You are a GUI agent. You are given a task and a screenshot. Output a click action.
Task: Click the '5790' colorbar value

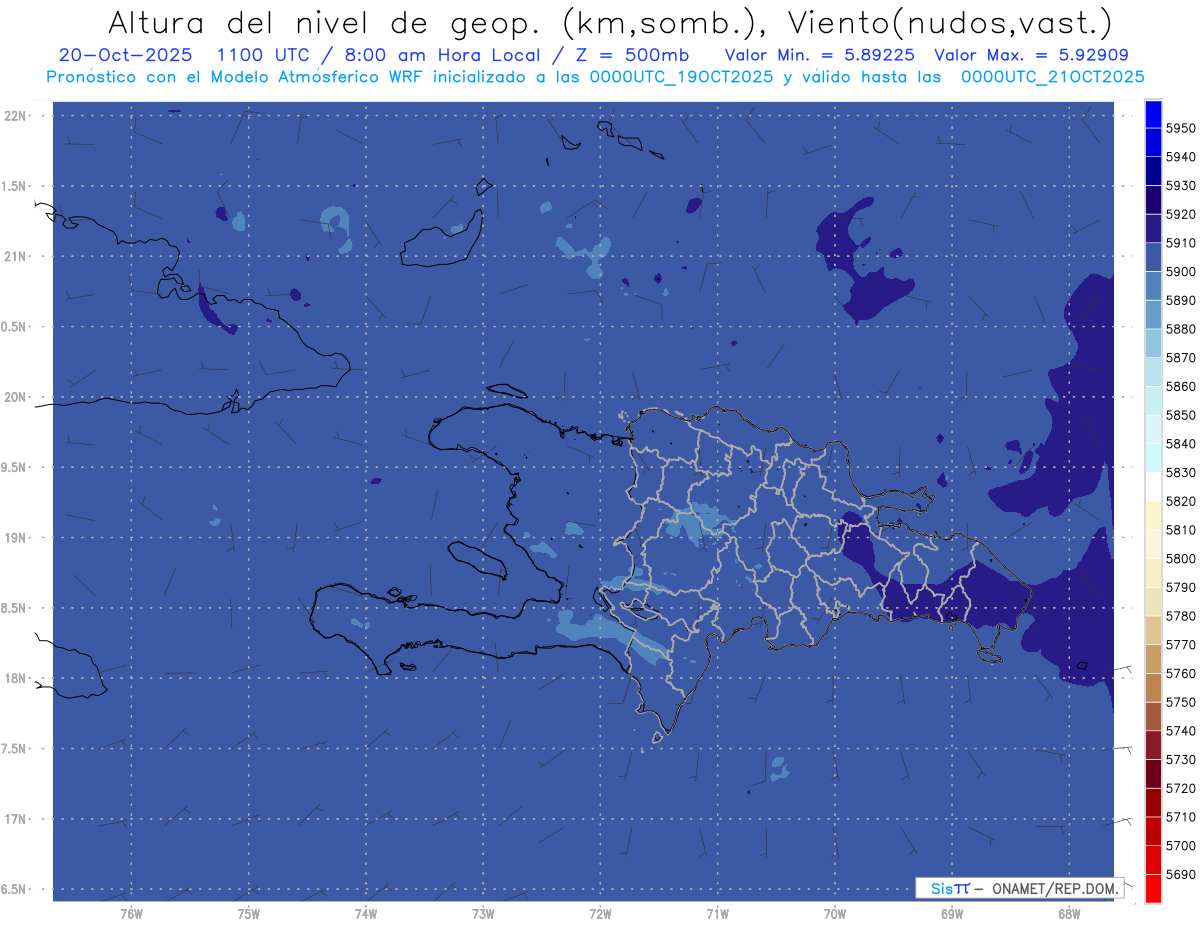pyautogui.click(x=1180, y=587)
